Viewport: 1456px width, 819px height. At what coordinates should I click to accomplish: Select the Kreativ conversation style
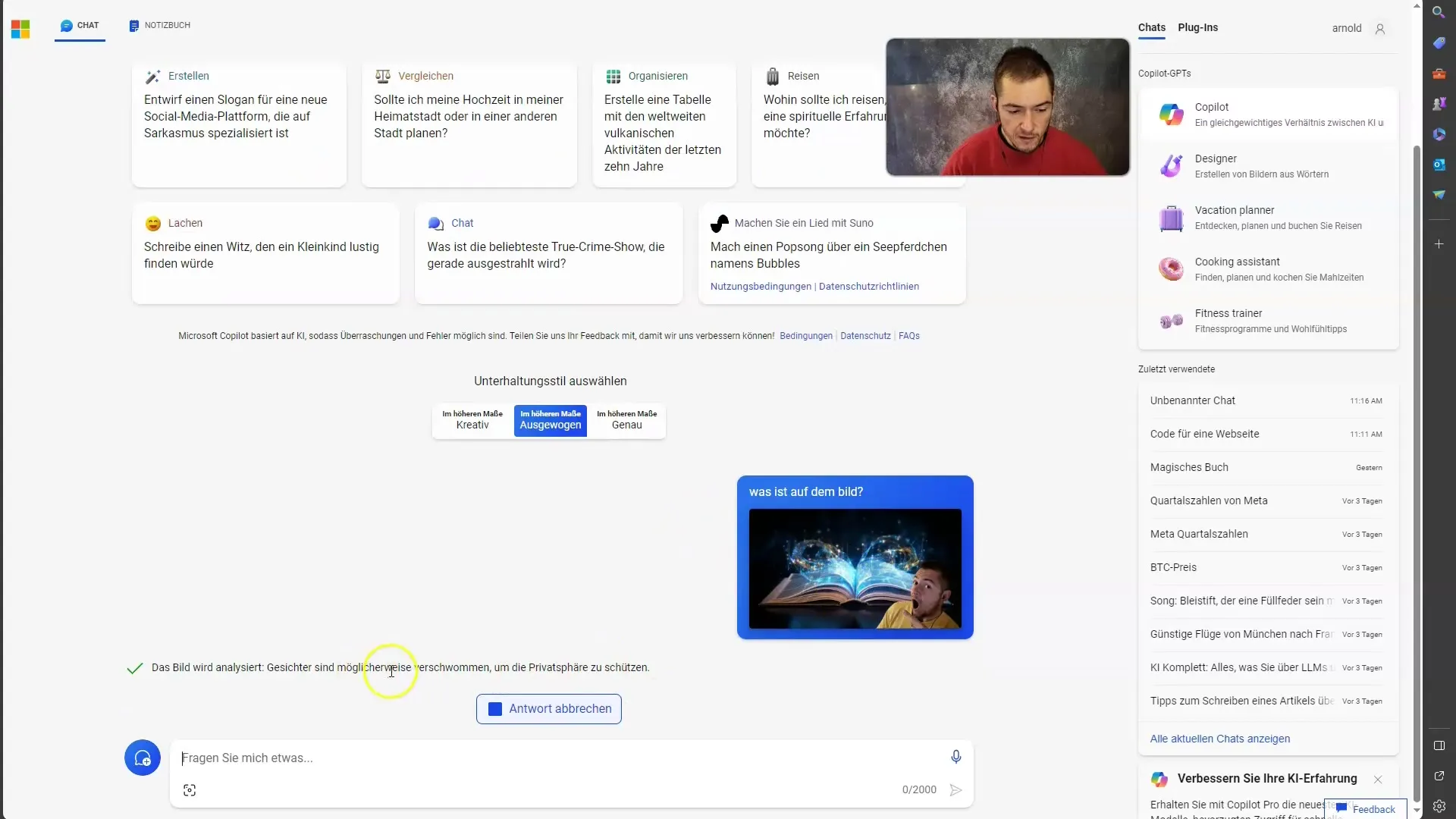[472, 419]
